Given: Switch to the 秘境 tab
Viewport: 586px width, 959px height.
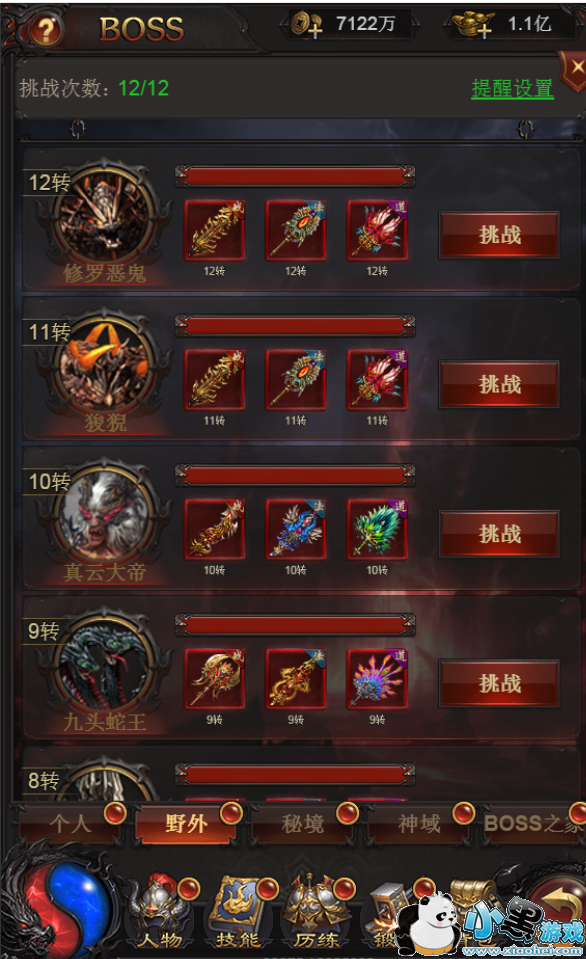Looking at the screenshot, I should click(302, 824).
